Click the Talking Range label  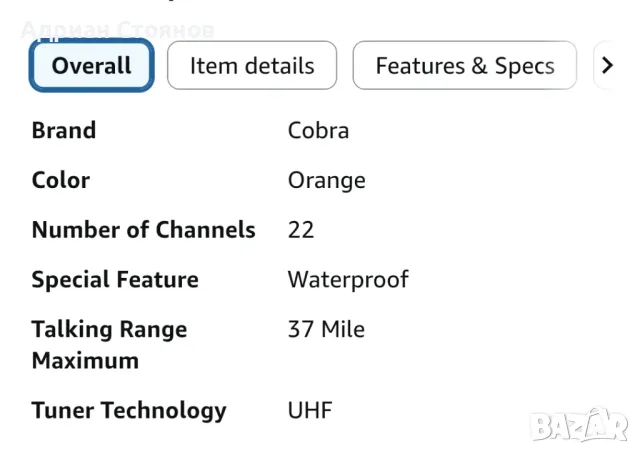click(109, 330)
